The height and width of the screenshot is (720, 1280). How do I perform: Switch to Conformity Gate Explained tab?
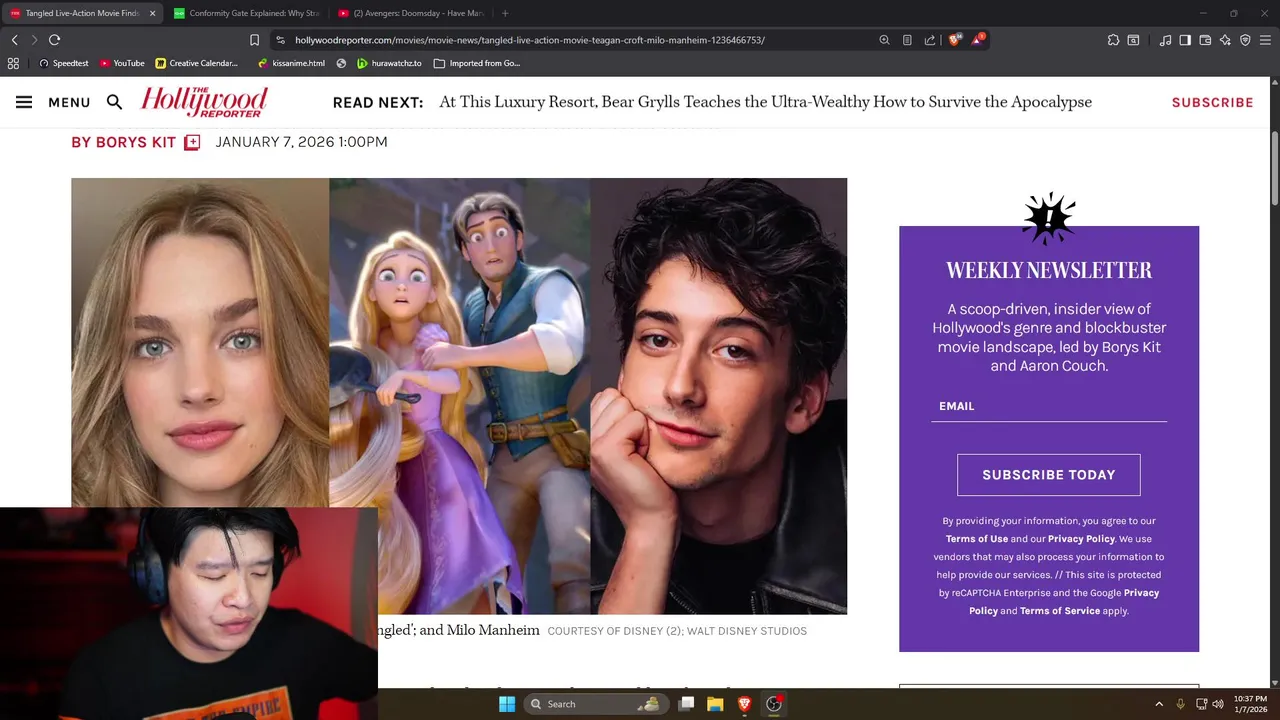[246, 13]
